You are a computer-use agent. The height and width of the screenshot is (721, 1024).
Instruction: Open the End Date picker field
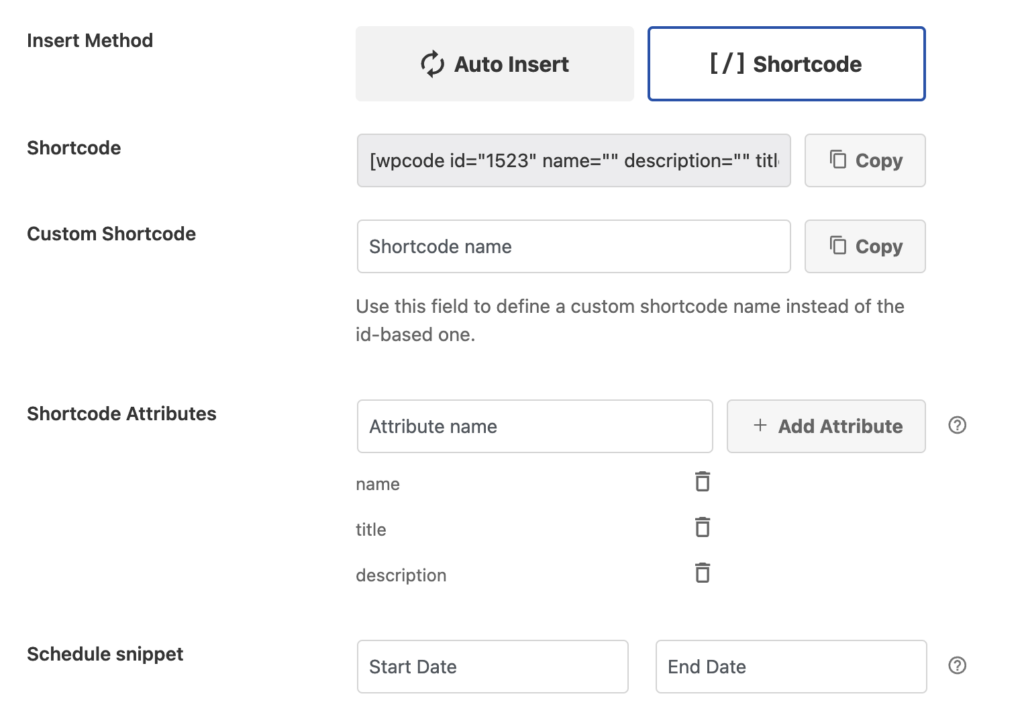(791, 667)
